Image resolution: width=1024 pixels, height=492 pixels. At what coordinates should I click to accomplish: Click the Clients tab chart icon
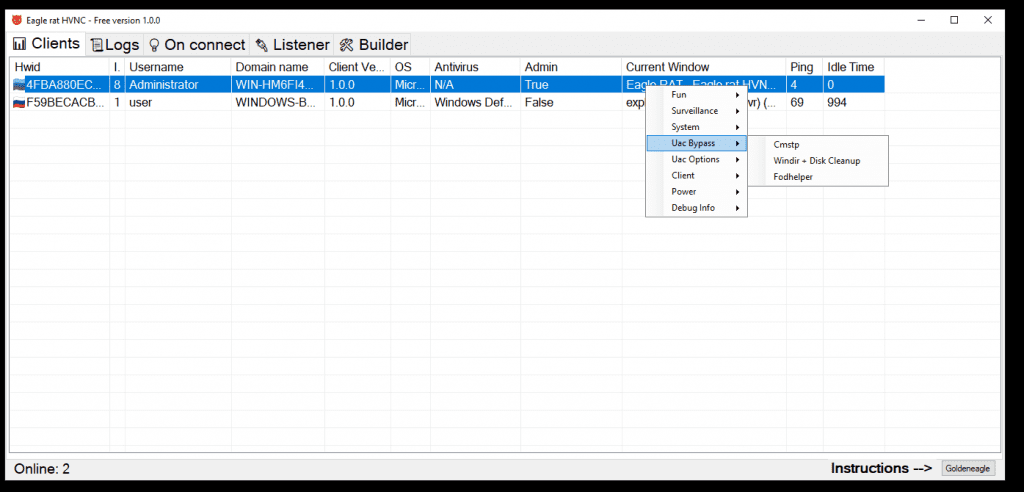click(x=20, y=44)
